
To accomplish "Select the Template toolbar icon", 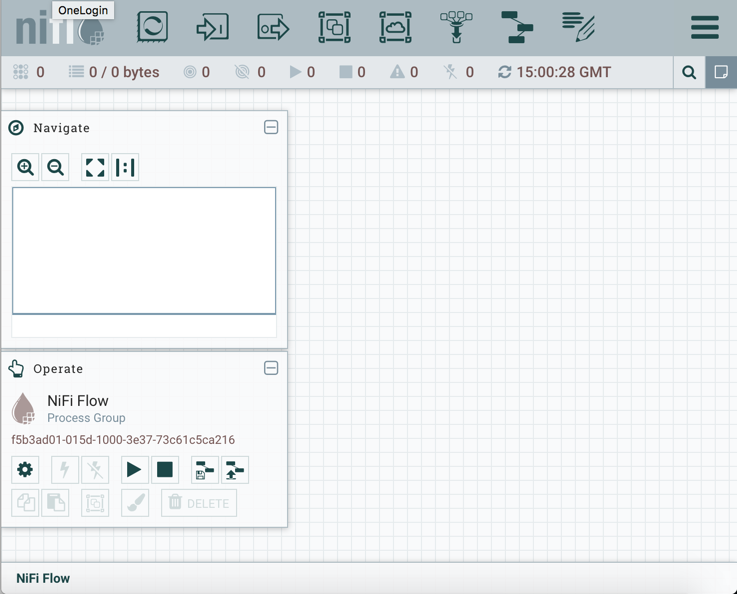I will (517, 27).
